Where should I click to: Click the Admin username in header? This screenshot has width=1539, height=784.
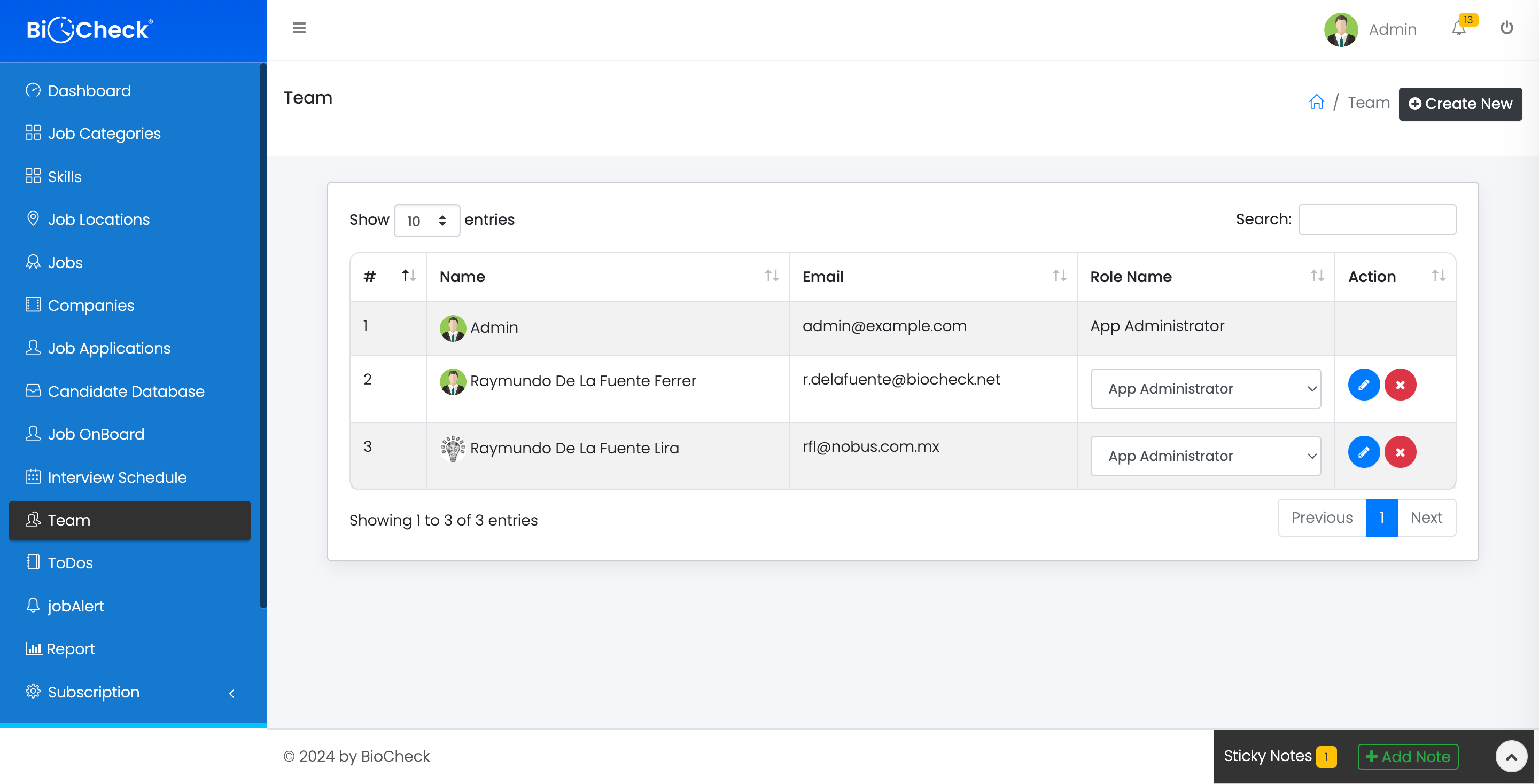pos(1393,29)
